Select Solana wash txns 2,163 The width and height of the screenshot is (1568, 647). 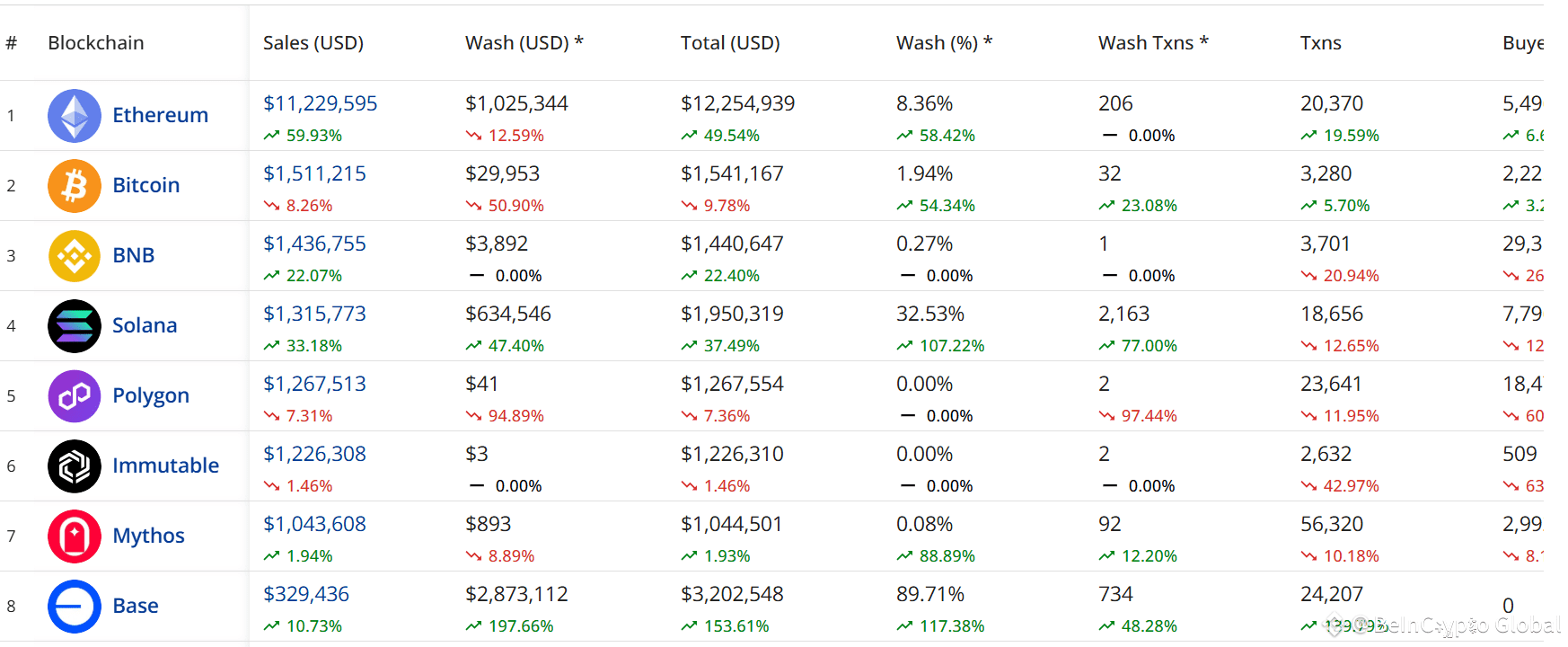click(x=1124, y=314)
